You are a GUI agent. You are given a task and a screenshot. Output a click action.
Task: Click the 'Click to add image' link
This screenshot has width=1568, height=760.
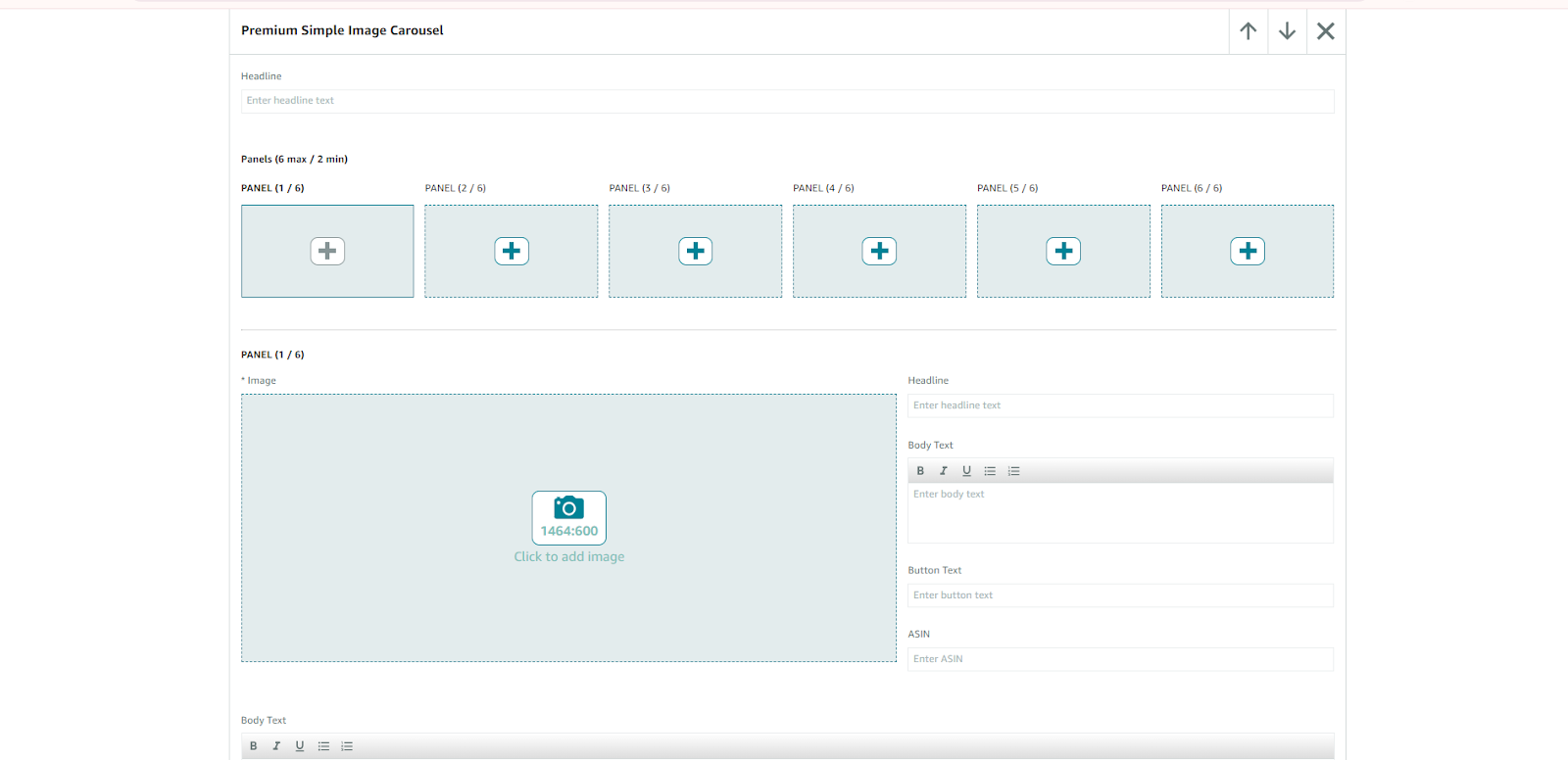click(569, 556)
